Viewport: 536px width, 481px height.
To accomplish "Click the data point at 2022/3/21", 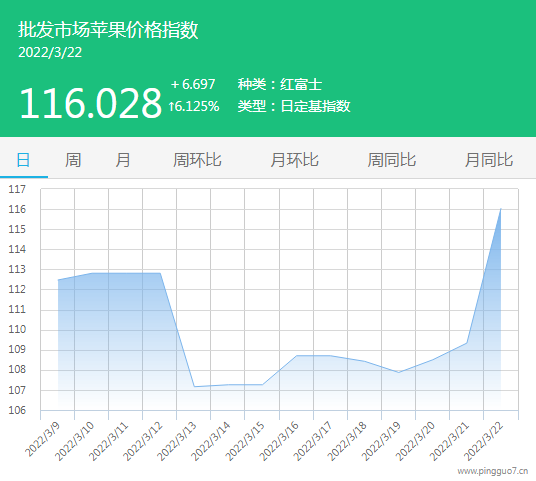I will click(467, 343).
